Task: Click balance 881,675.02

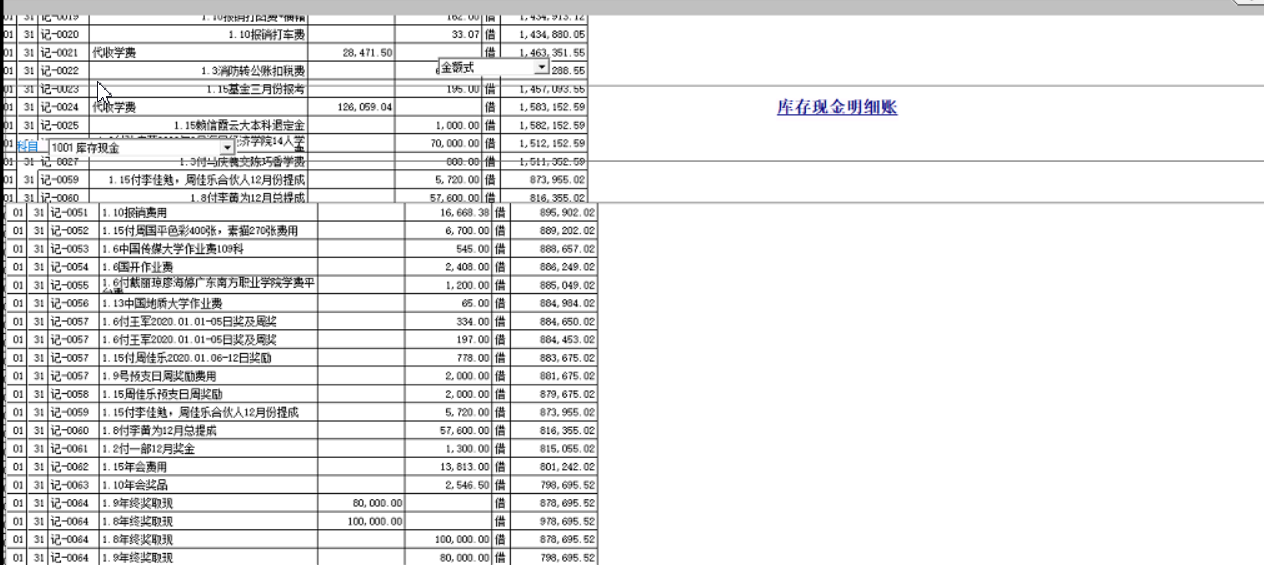Action: tap(567, 375)
